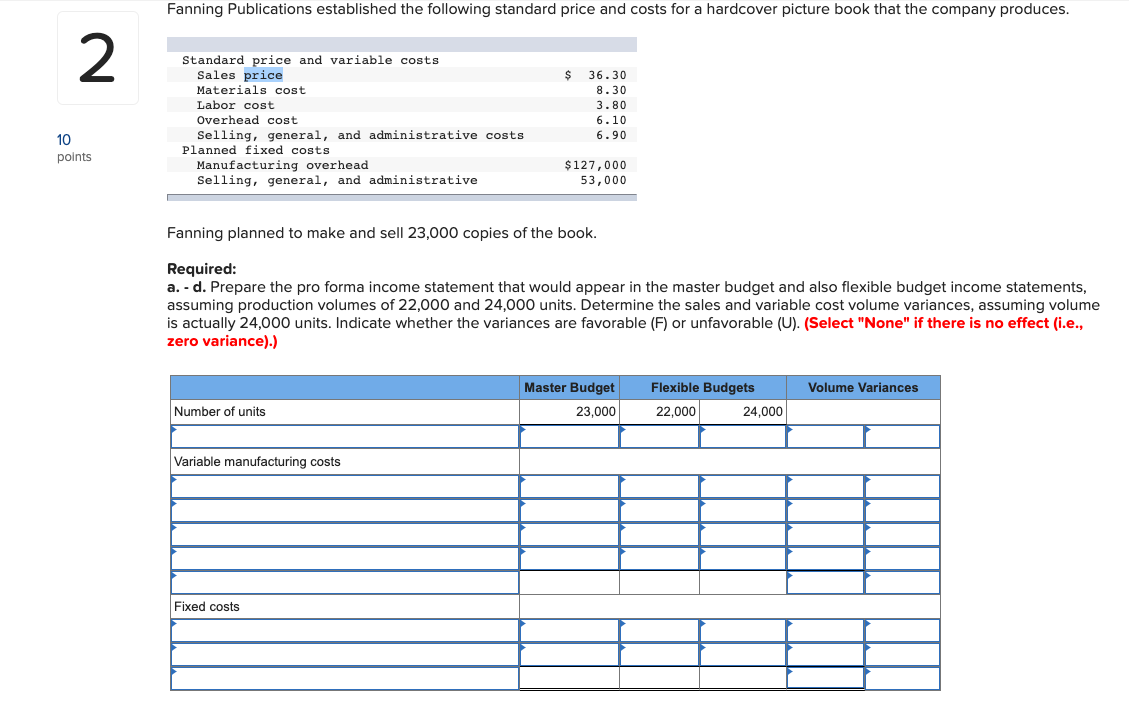Click the Master Budget 23,000 units cell
Image resolution: width=1129 pixels, height=703 pixels.
(569, 411)
